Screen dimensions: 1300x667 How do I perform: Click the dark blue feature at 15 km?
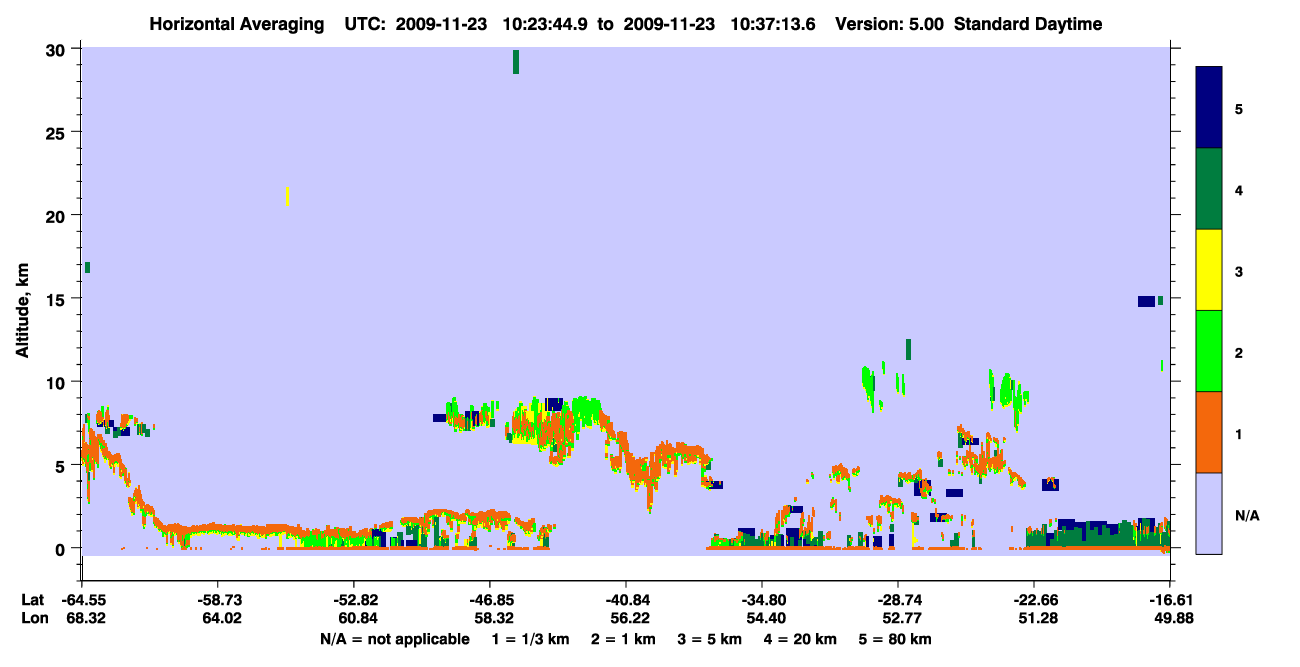coord(1147,301)
